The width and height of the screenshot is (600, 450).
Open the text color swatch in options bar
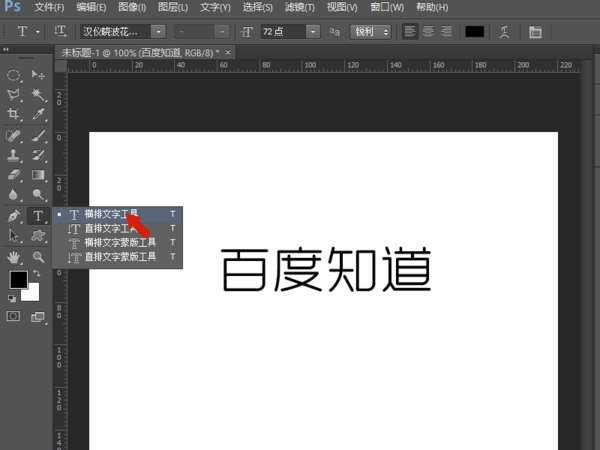tap(474, 32)
